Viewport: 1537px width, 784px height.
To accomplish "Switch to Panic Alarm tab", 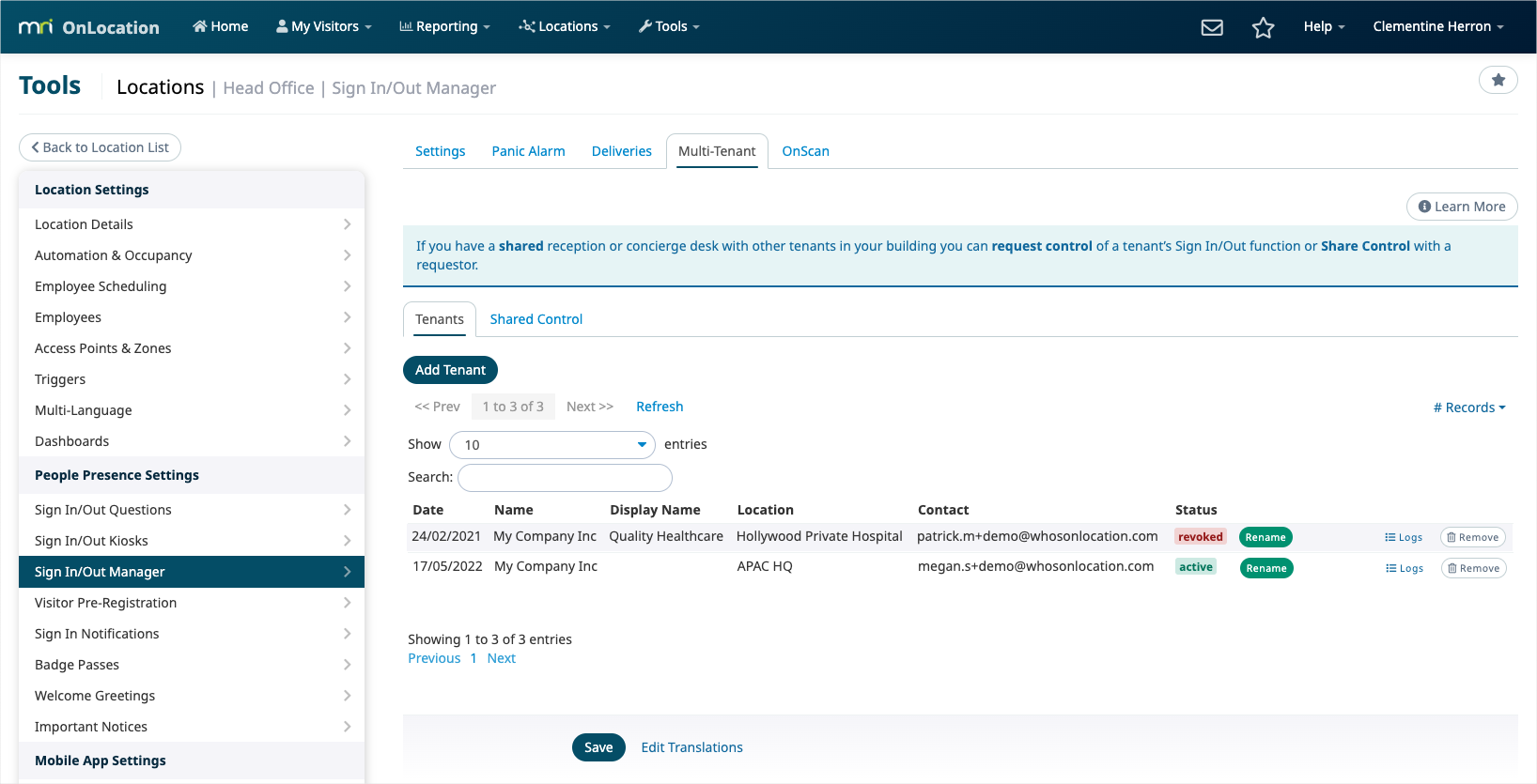I will click(528, 151).
